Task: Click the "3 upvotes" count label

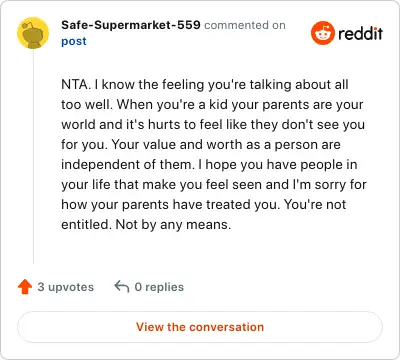Action: (x=66, y=287)
